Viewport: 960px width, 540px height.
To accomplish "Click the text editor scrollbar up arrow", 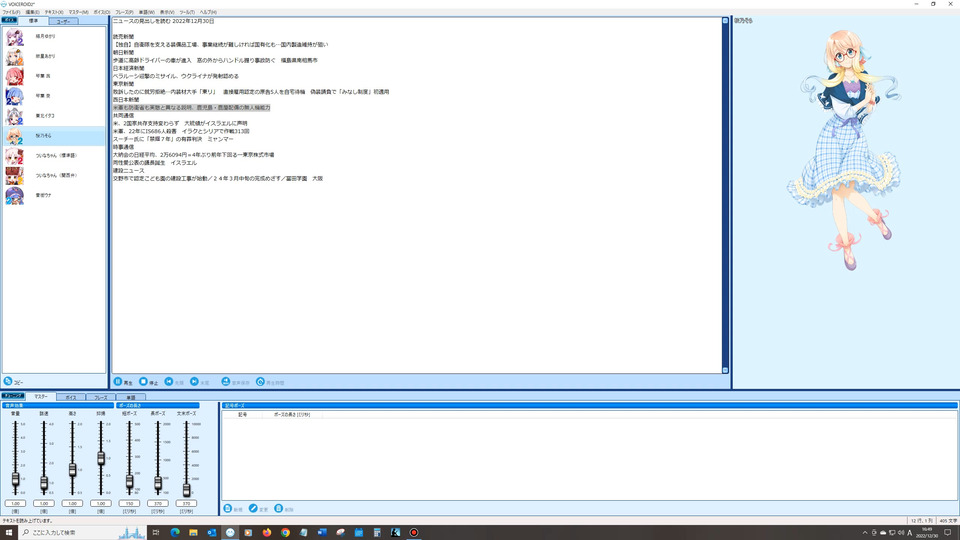I will click(726, 21).
